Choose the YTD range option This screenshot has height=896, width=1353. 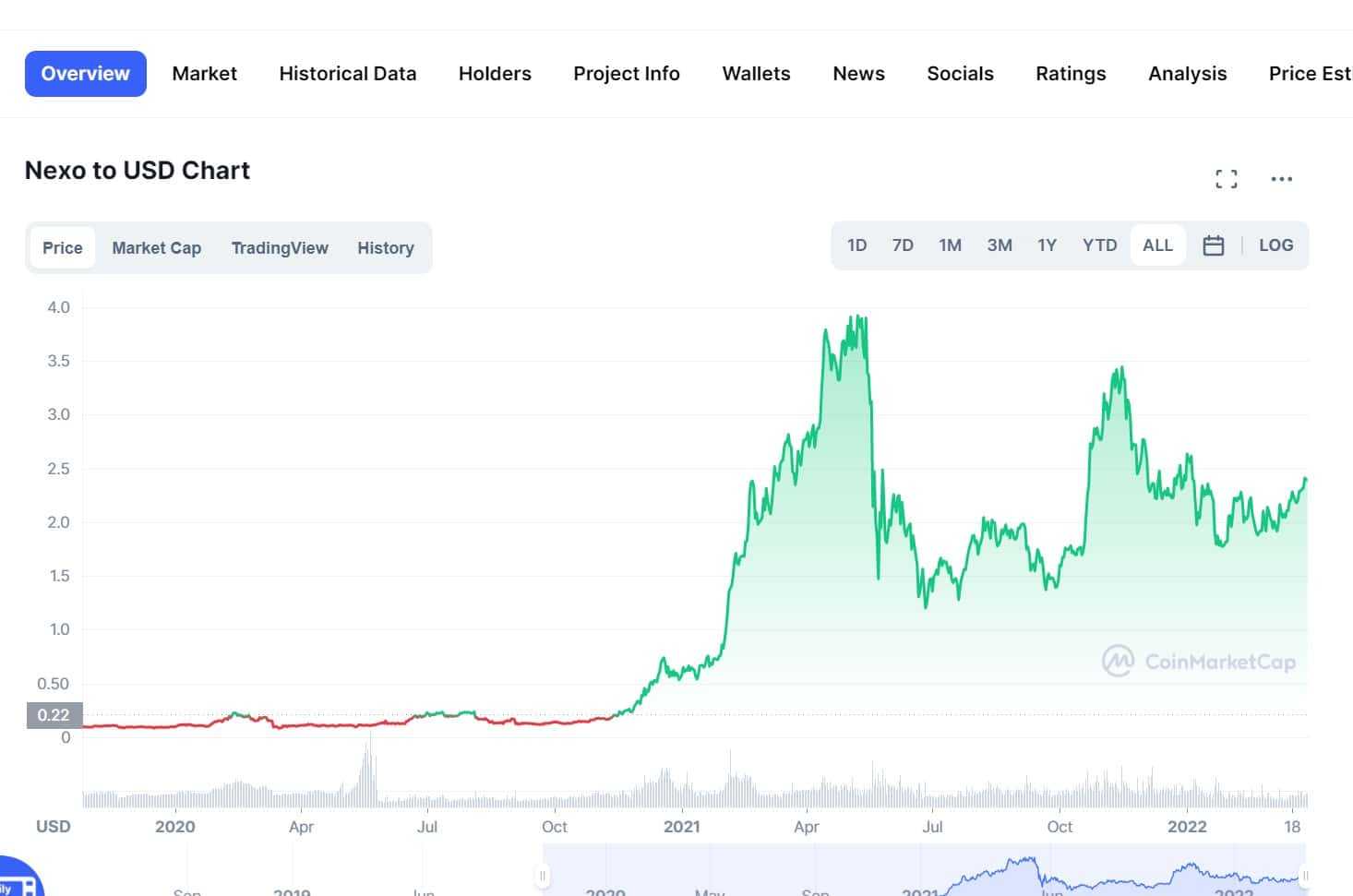pyautogui.click(x=1099, y=245)
